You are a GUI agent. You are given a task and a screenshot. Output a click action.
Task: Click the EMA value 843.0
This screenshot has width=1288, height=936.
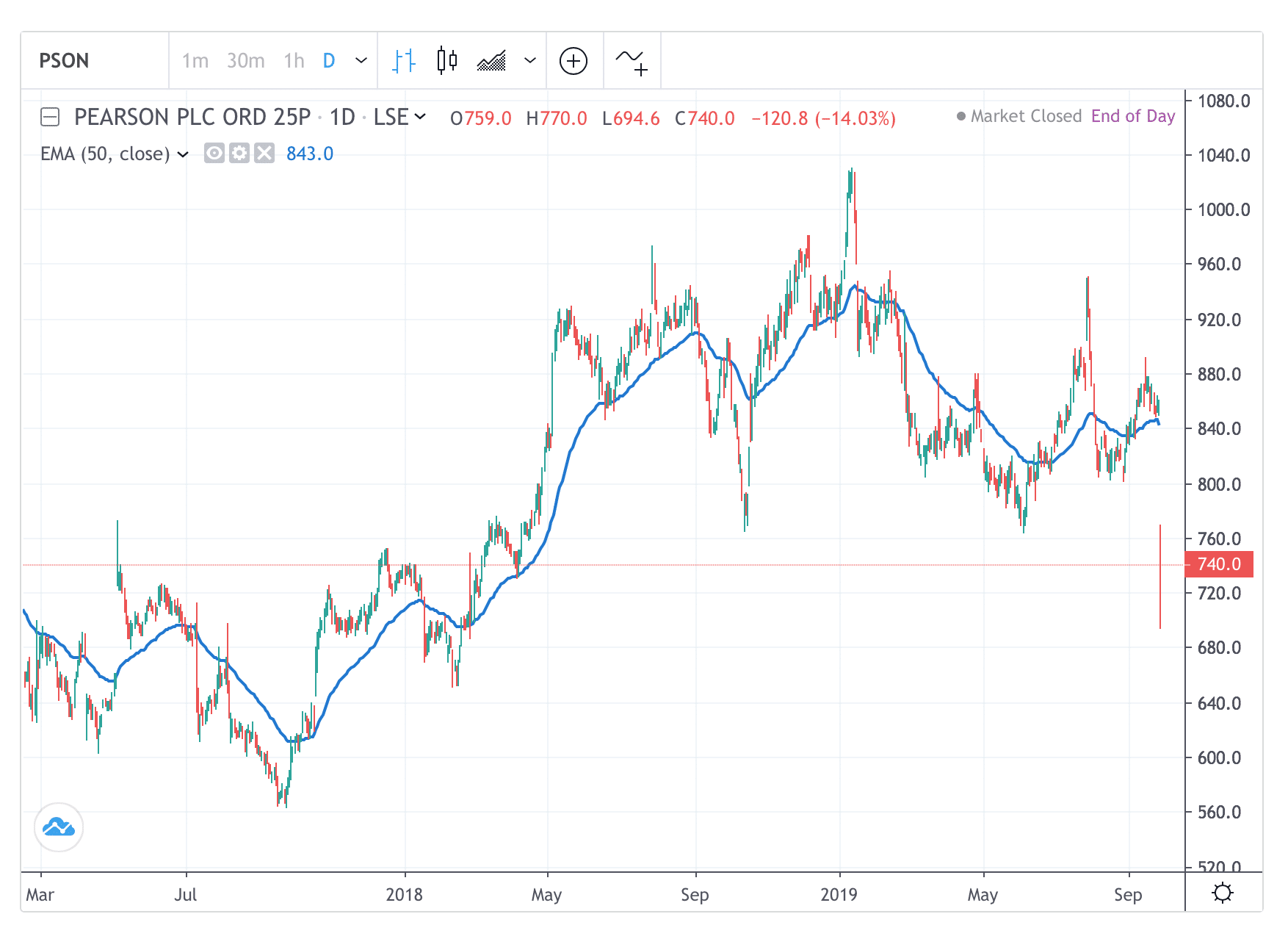[310, 154]
